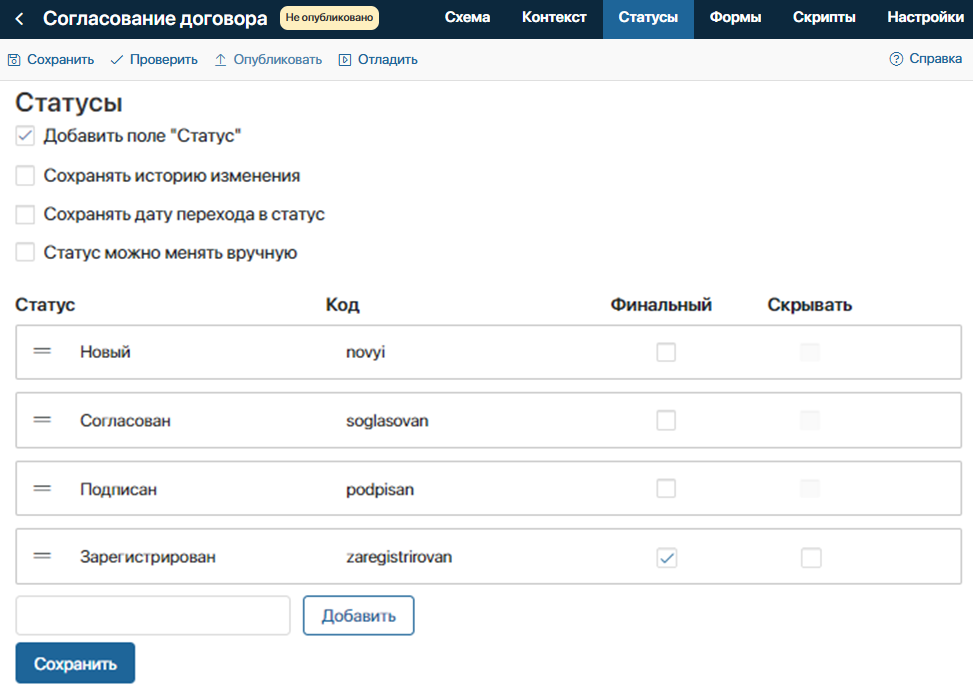Image resolution: width=973 pixels, height=689 pixels.
Task: Click the Не опубликовано status badge
Action: (x=330, y=18)
